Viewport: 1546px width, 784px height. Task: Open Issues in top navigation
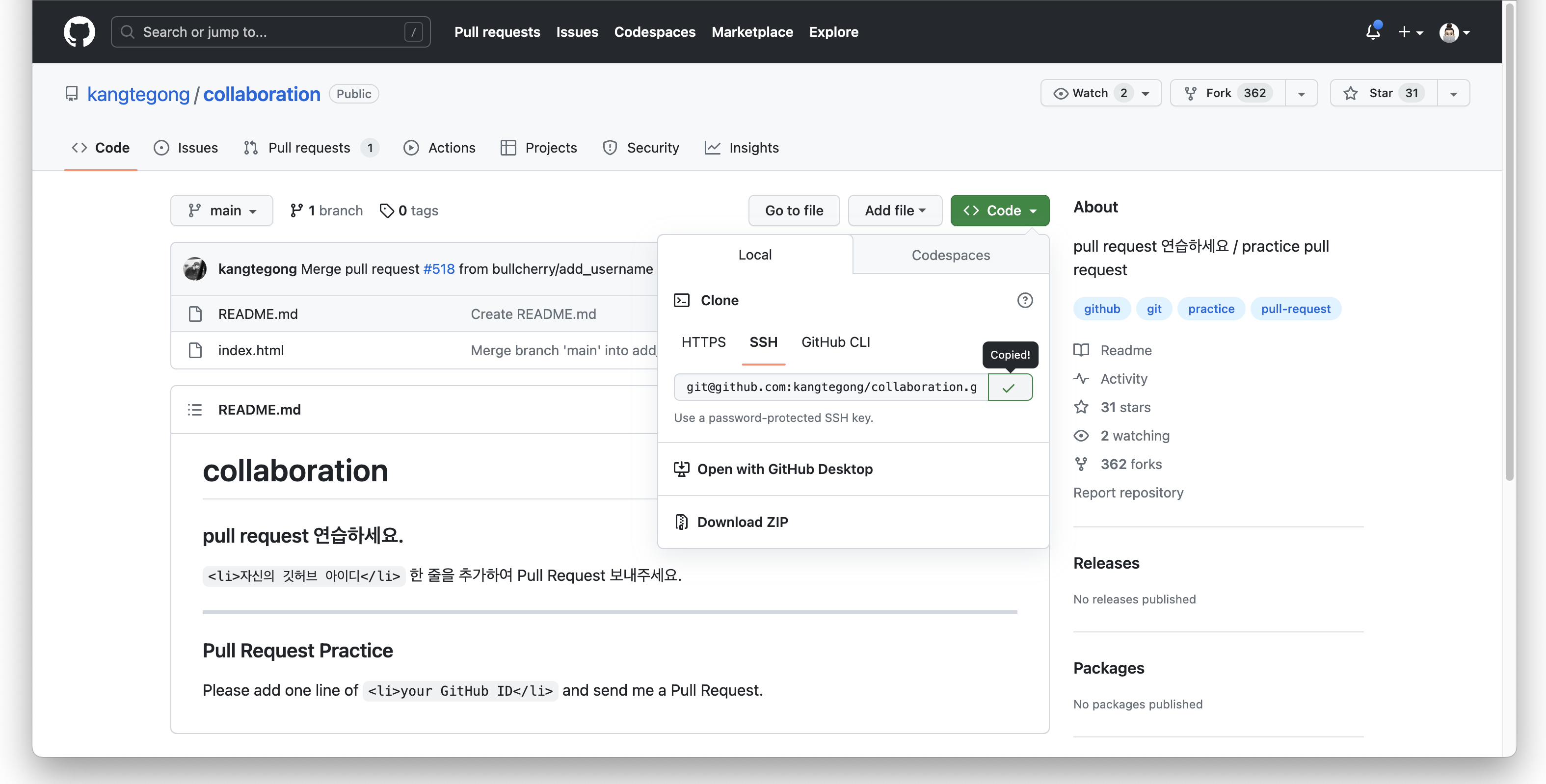click(x=577, y=32)
